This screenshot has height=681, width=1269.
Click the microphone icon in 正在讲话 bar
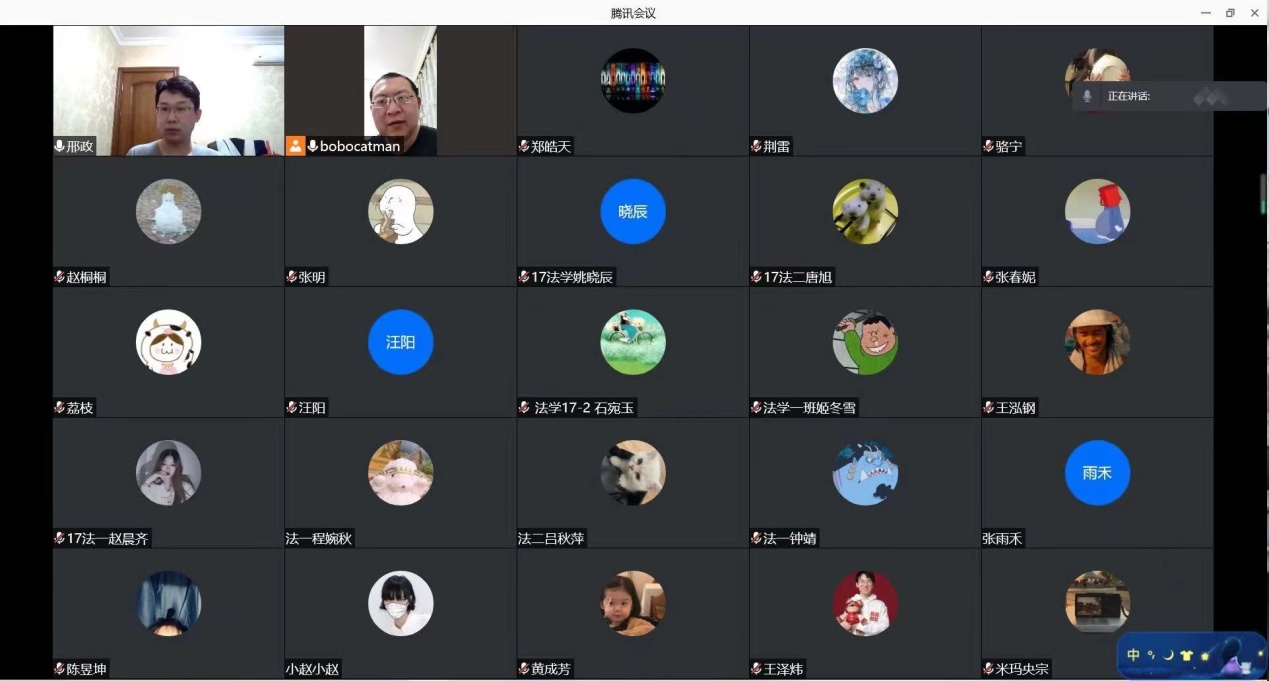click(1087, 96)
